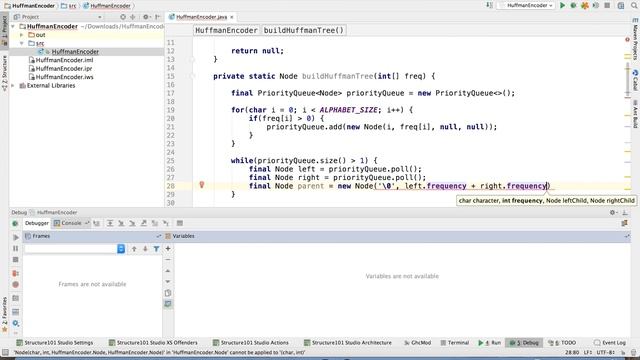
Task: Open Structure101 Studio Settings tool window
Action: coord(55,343)
